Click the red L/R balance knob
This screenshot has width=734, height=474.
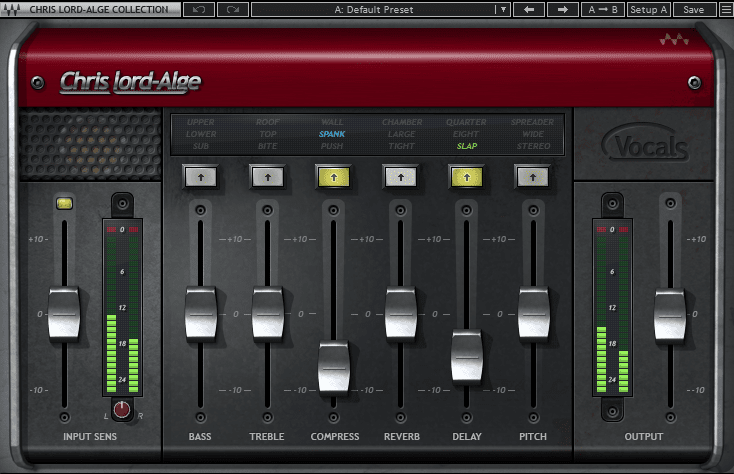(x=122, y=410)
